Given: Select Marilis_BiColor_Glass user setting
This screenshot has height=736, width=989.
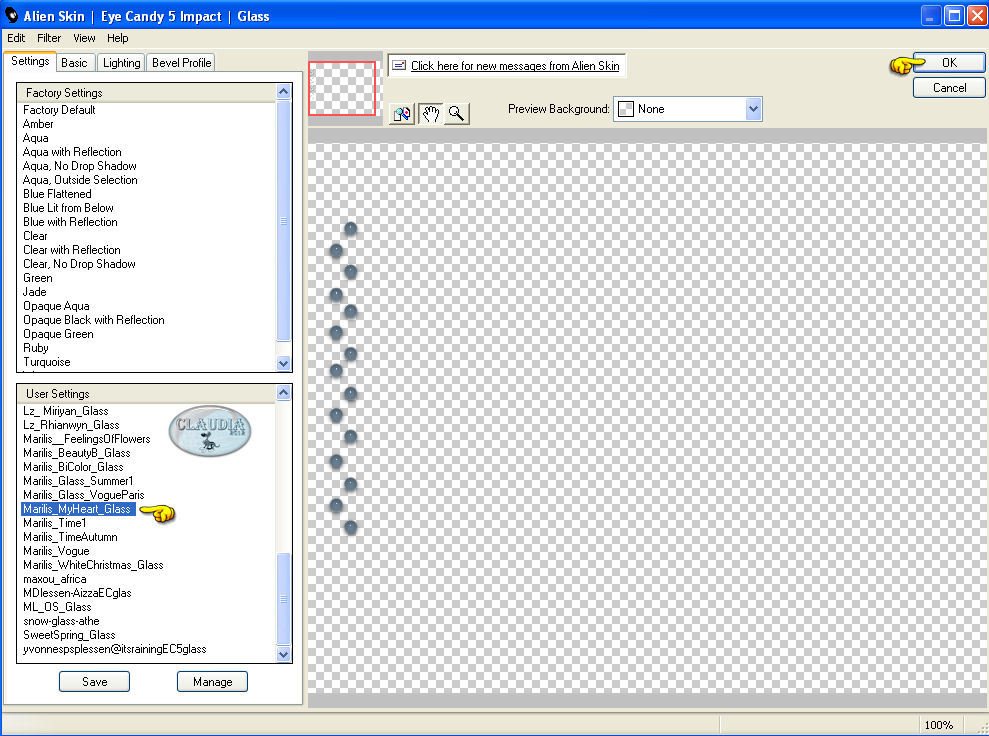Looking at the screenshot, I should (73, 467).
